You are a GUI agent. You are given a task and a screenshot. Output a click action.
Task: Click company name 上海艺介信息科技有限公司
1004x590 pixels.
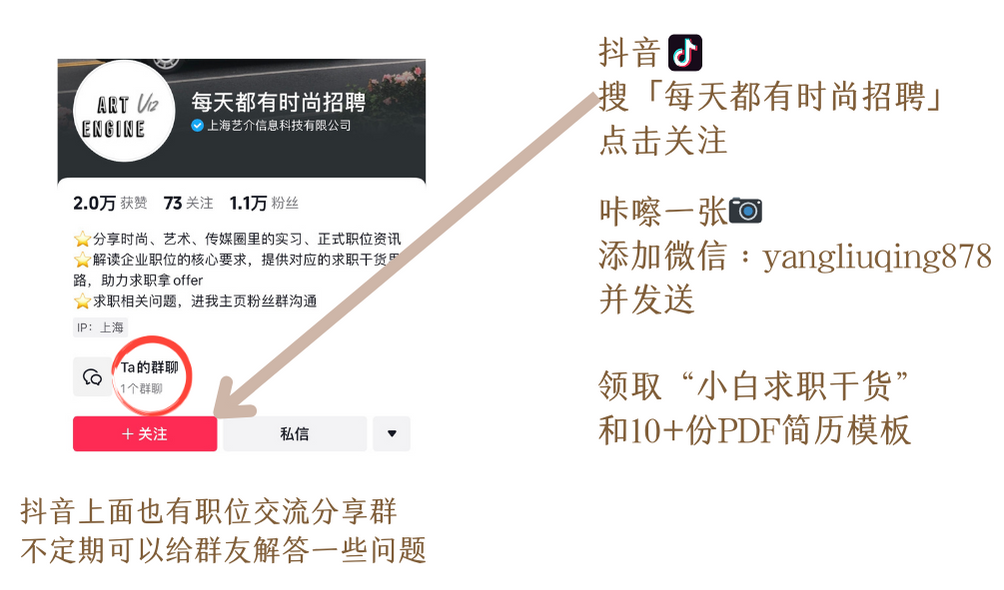pos(279,126)
